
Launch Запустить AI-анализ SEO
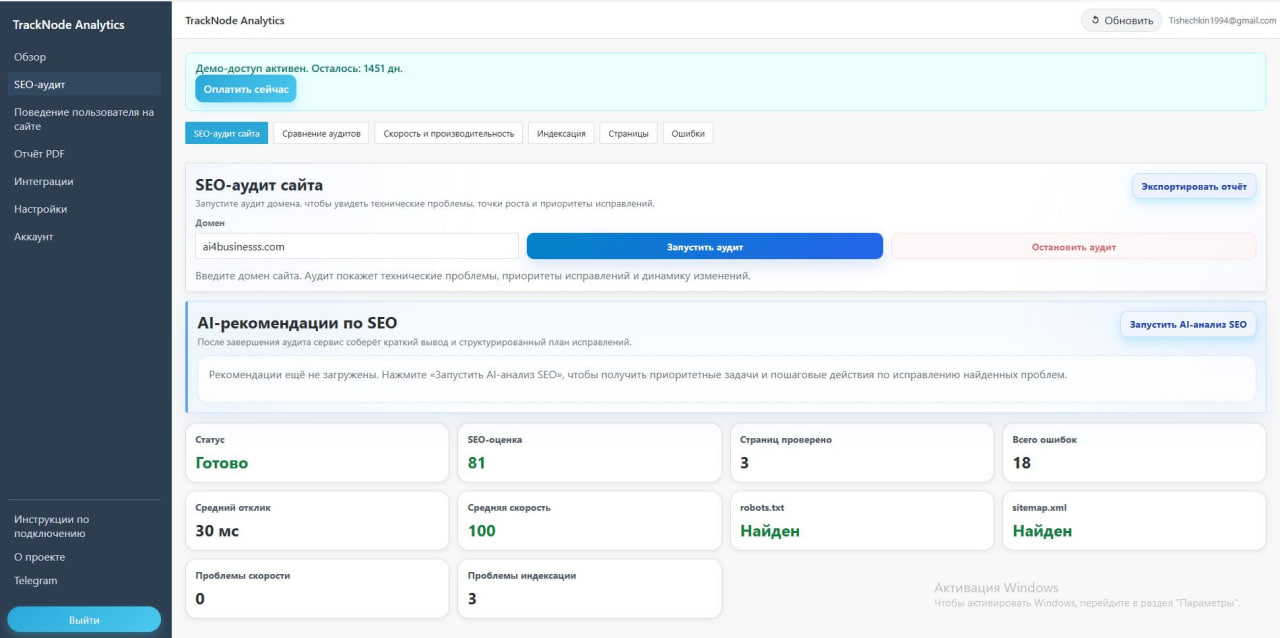point(1188,324)
